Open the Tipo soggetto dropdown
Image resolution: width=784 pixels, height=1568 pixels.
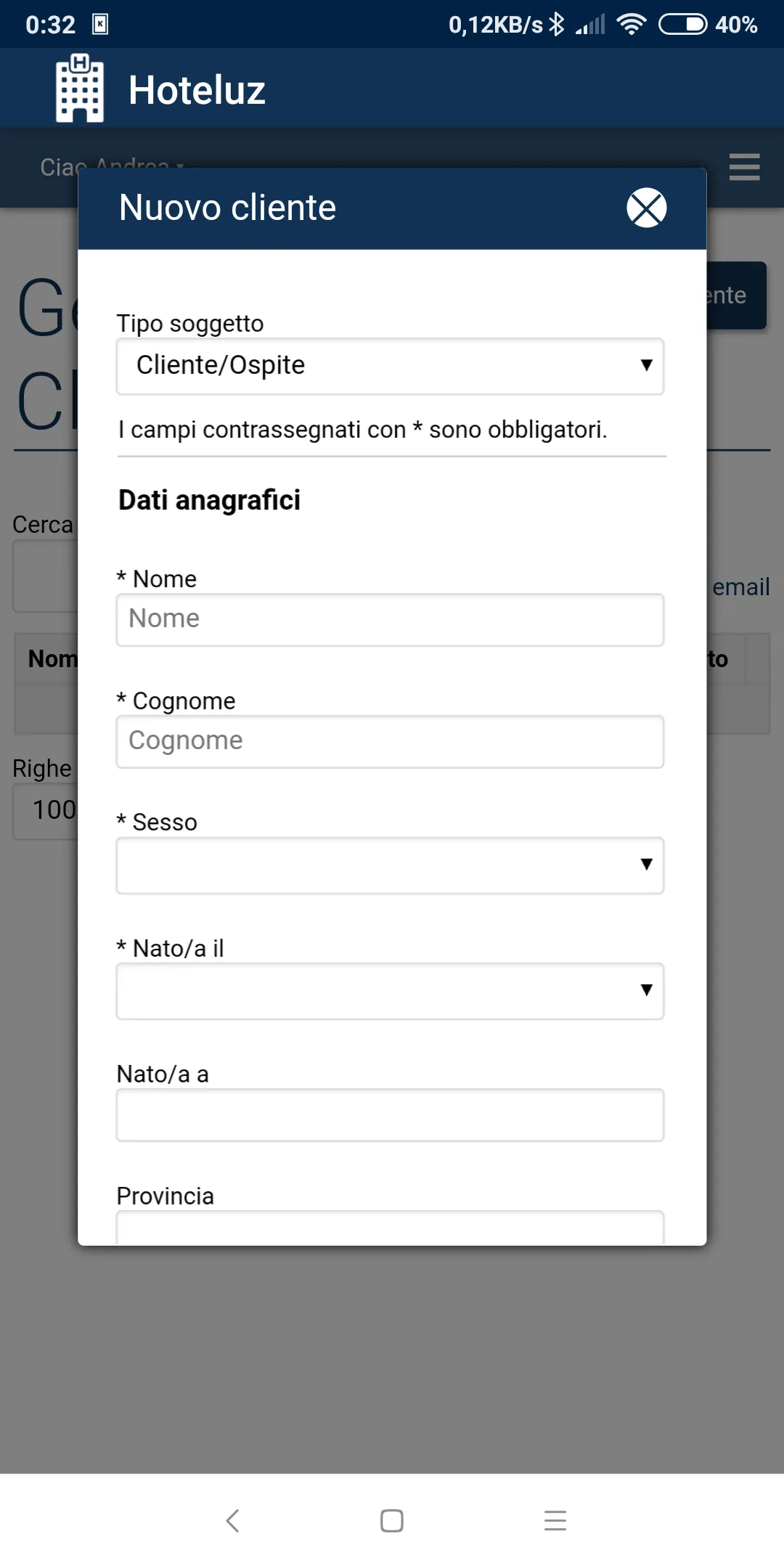390,366
